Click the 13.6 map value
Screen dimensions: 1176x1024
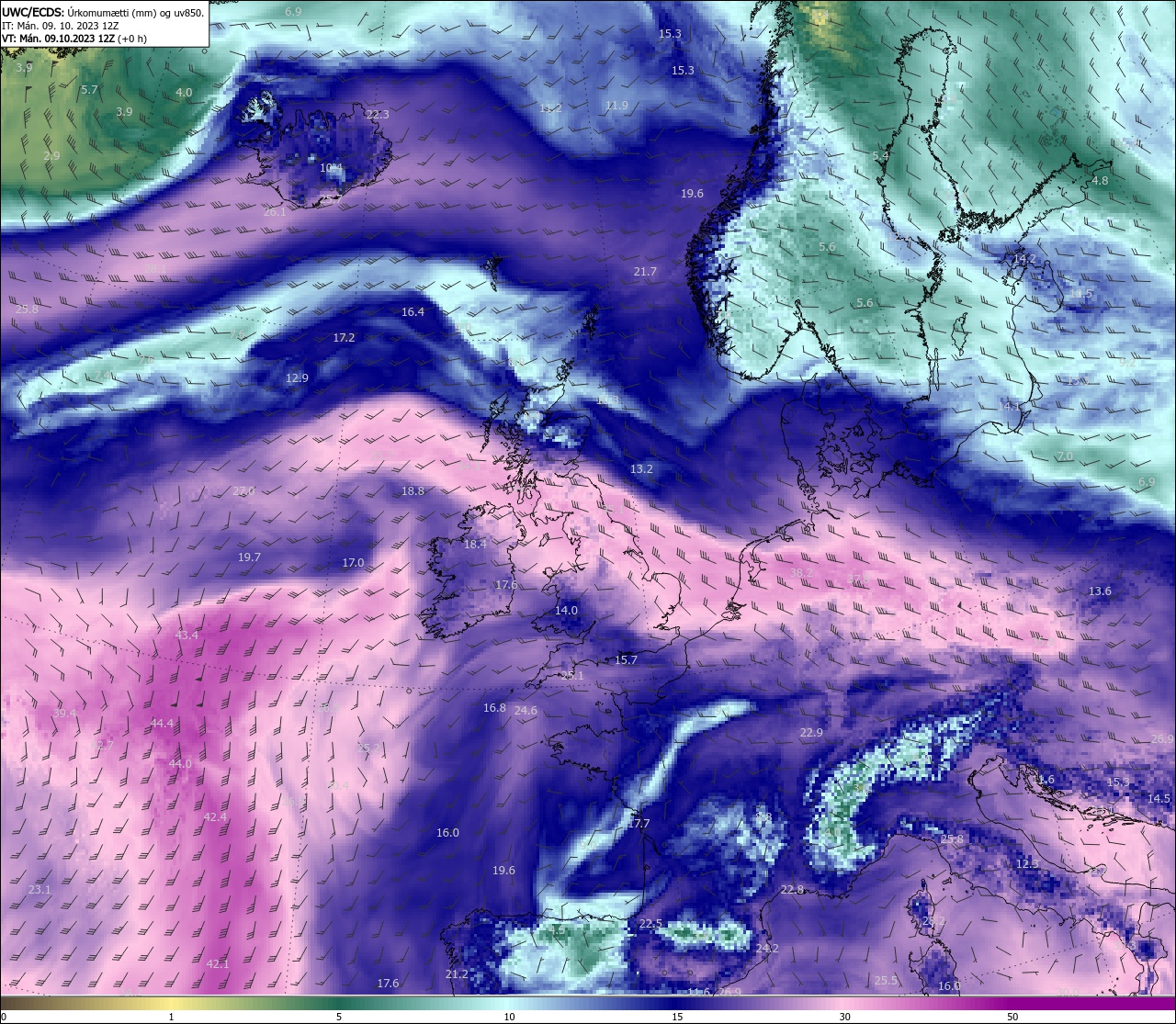pyautogui.click(x=1100, y=591)
